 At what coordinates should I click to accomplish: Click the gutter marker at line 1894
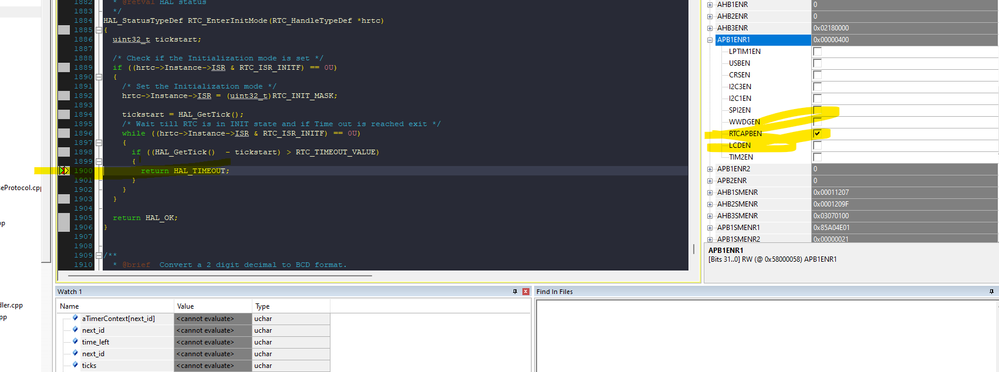(x=64, y=114)
